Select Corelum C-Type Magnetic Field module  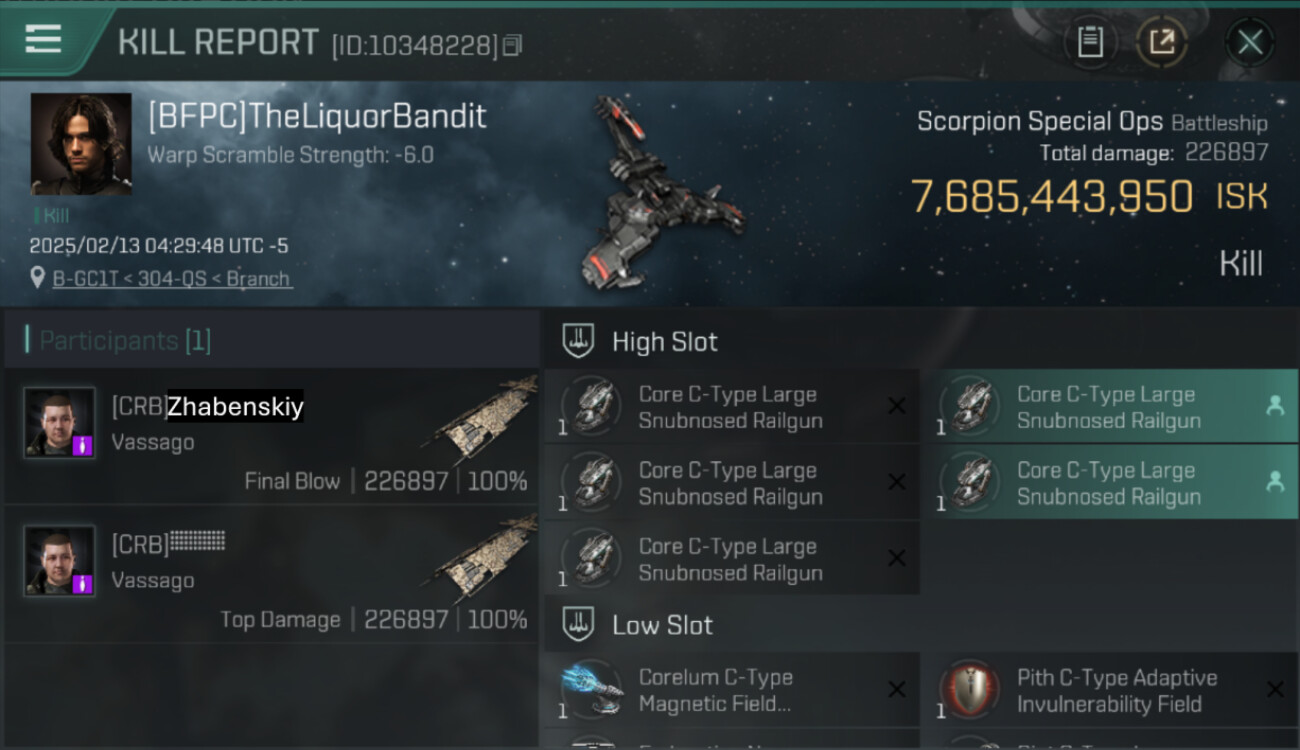pyautogui.click(x=732, y=690)
